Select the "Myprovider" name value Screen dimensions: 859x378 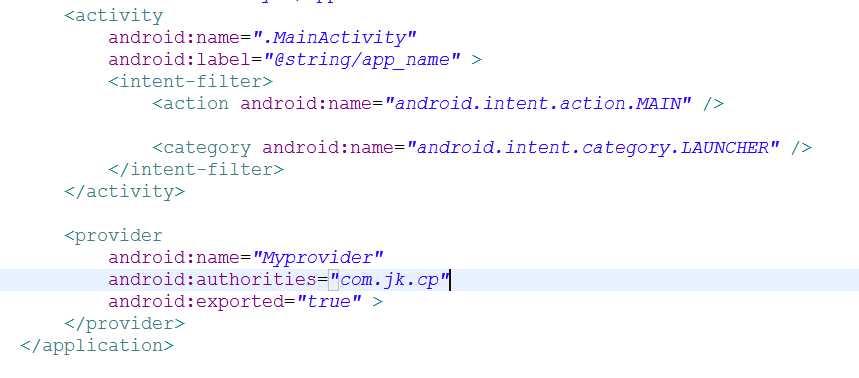(318, 257)
